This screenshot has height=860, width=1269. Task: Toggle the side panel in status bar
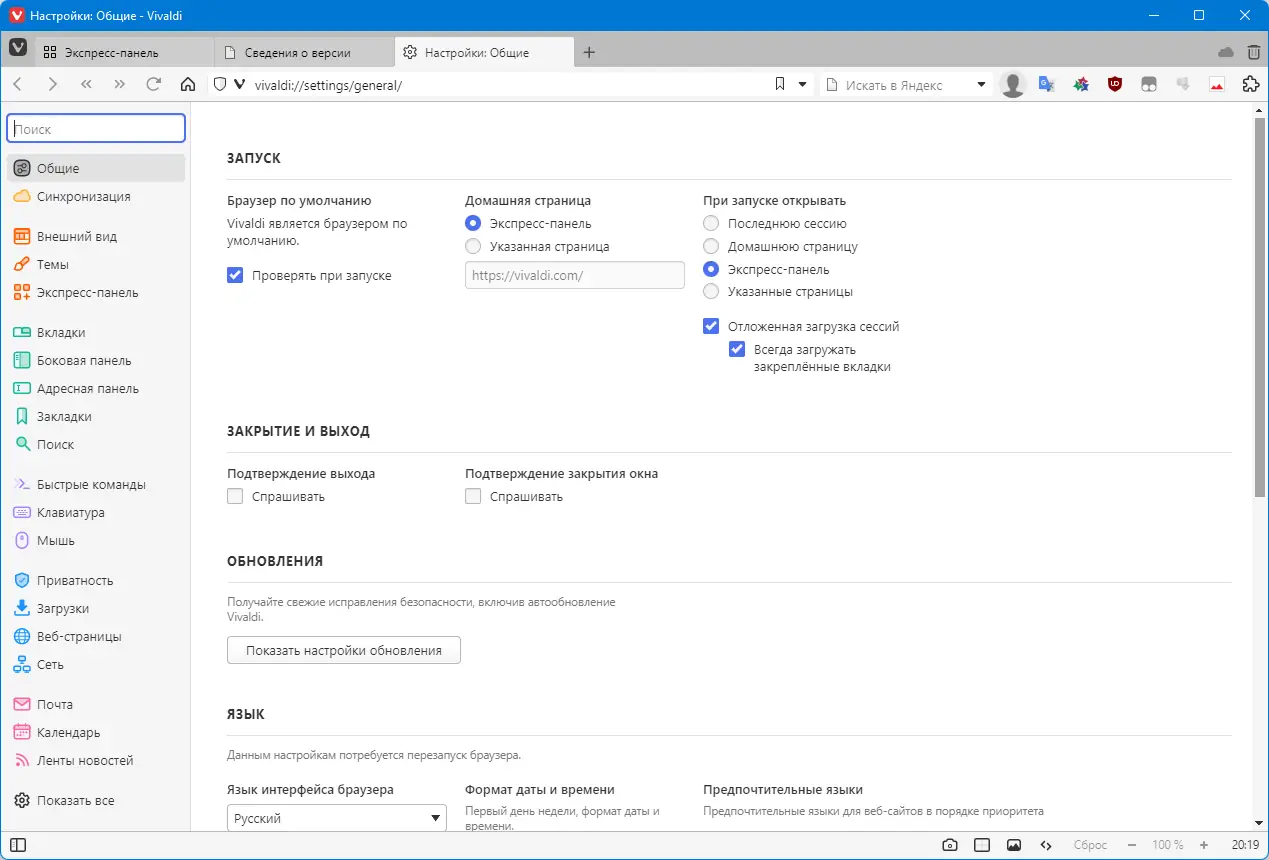[17, 845]
